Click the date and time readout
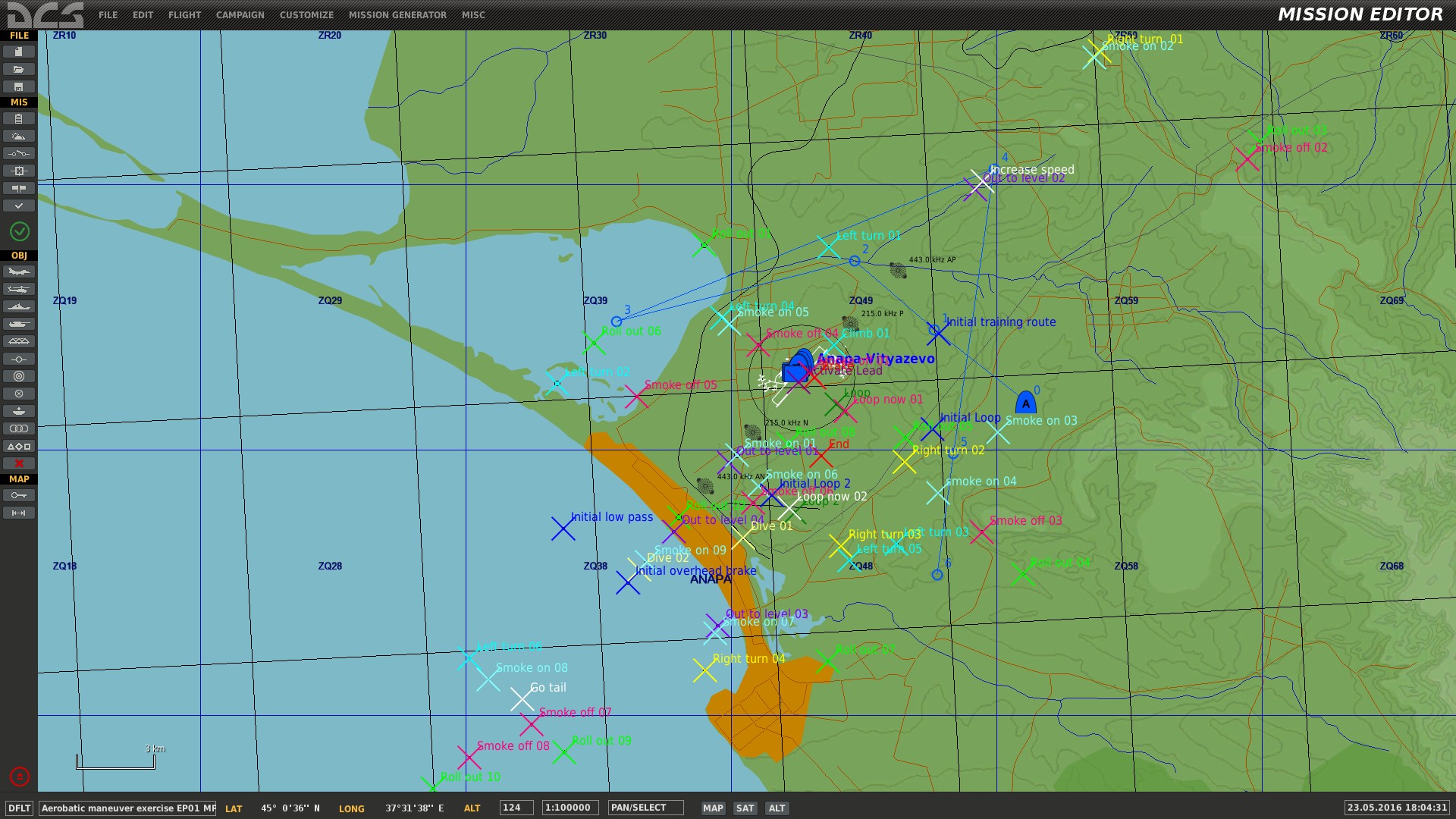The image size is (1456, 819). click(x=1397, y=808)
